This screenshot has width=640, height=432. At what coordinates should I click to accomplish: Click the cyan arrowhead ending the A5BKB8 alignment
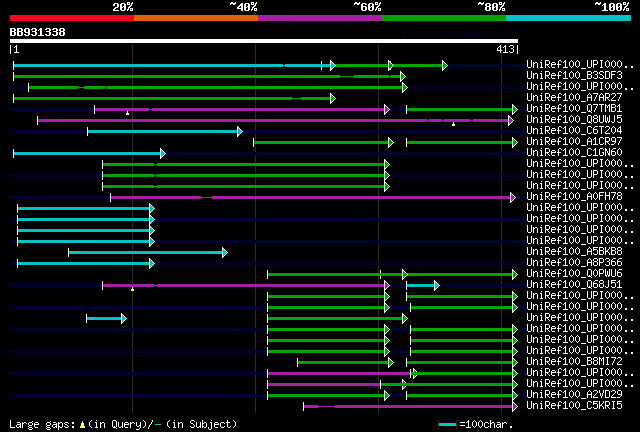(x=224, y=252)
